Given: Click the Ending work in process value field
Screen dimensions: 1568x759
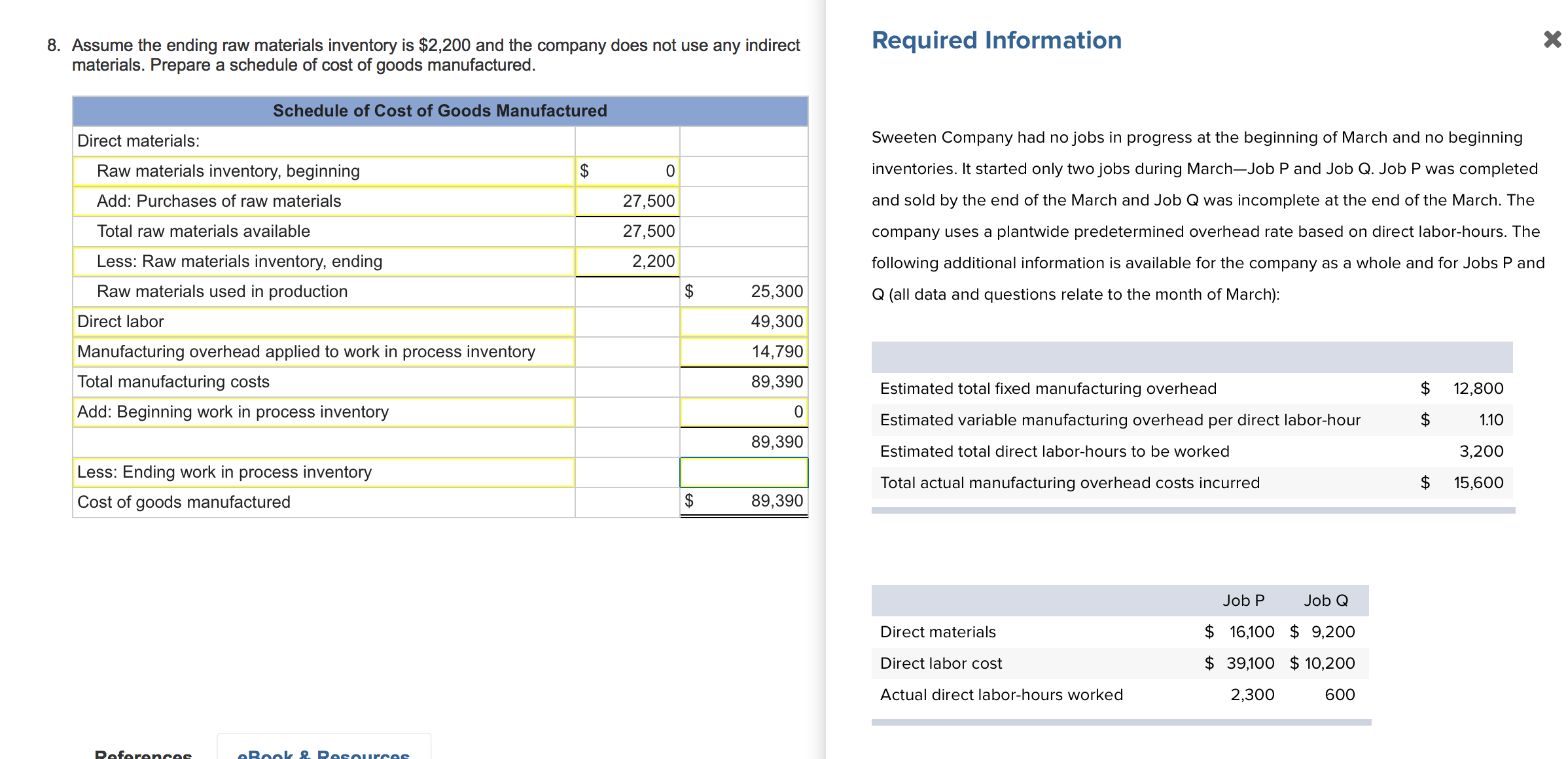Looking at the screenshot, I should (x=743, y=472).
